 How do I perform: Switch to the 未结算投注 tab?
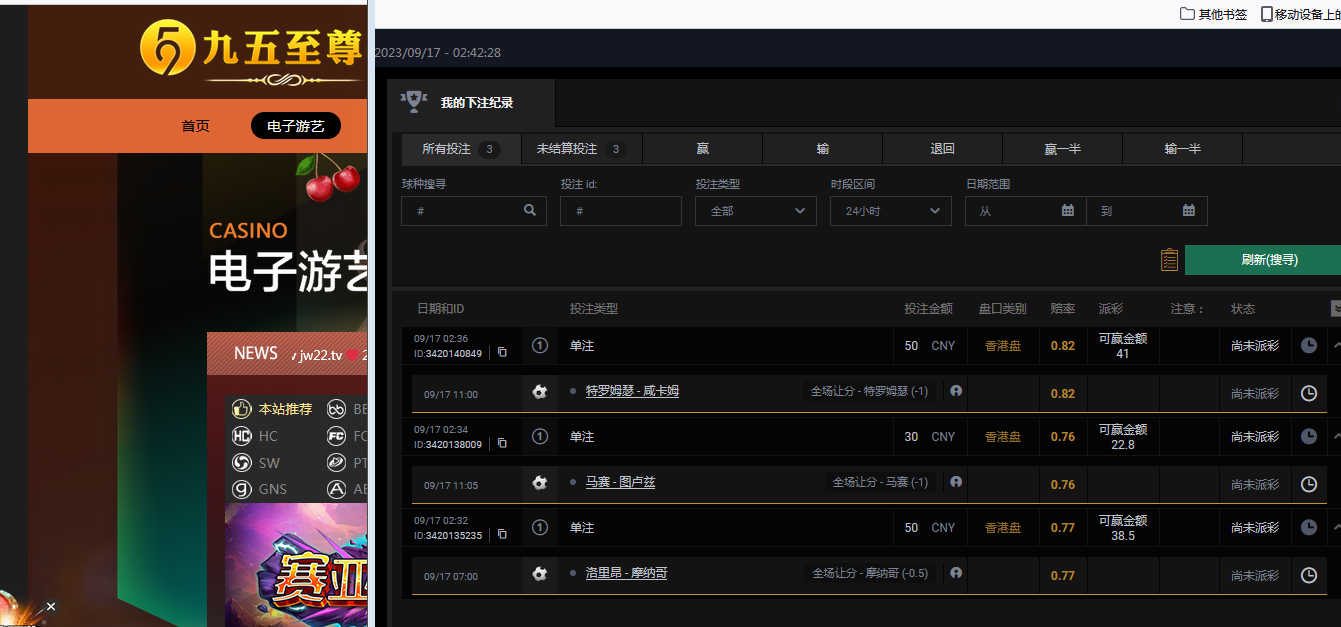tap(581, 149)
